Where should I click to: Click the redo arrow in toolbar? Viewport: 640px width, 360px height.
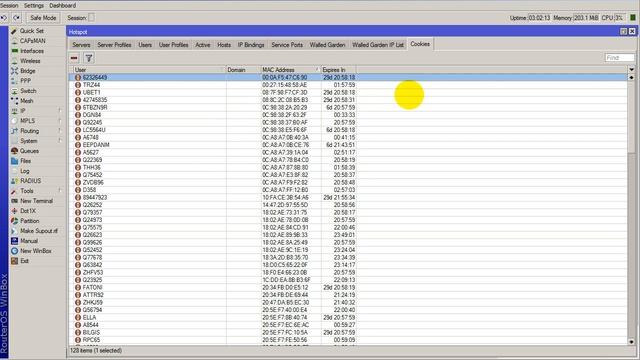pos(16,18)
